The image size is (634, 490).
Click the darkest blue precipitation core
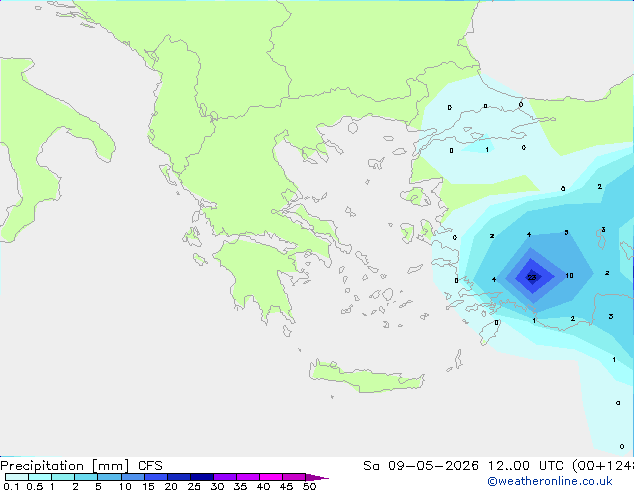[x=532, y=277]
